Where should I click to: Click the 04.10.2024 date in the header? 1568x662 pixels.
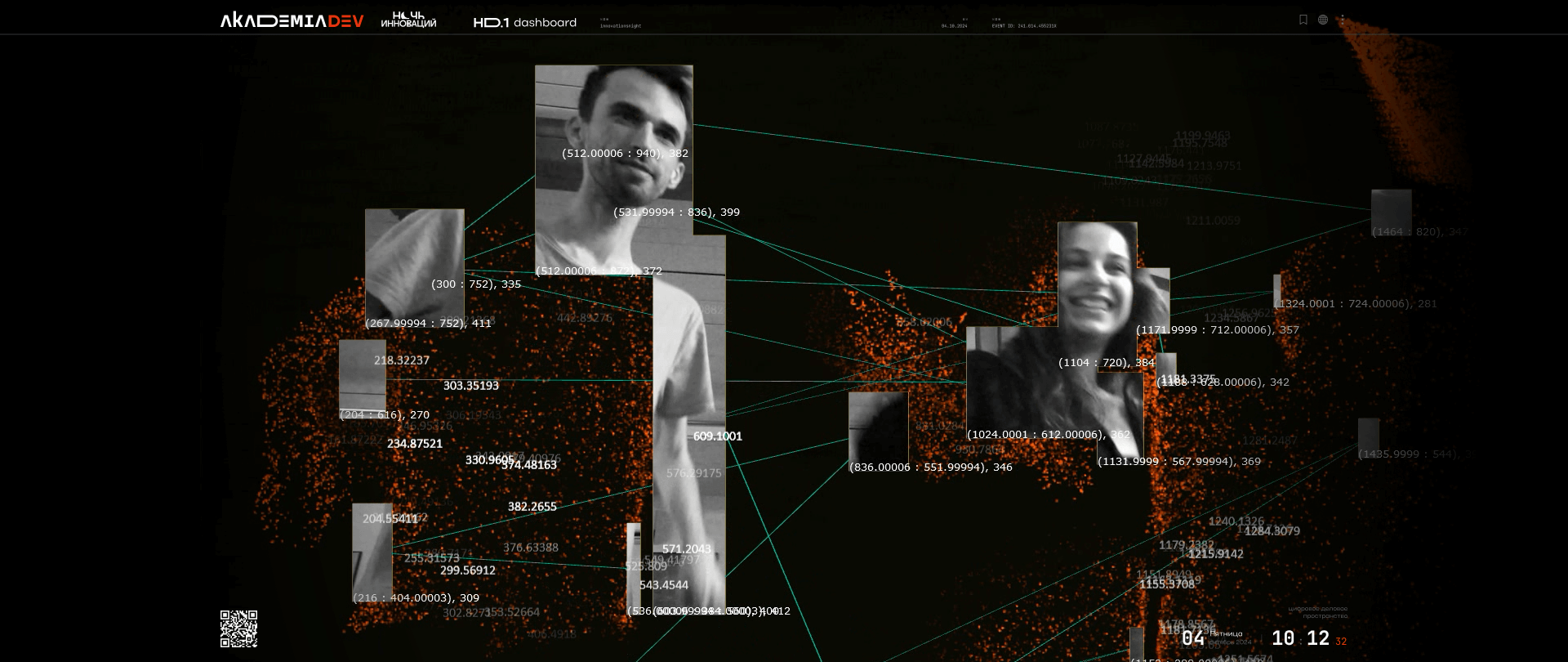pyautogui.click(x=954, y=26)
